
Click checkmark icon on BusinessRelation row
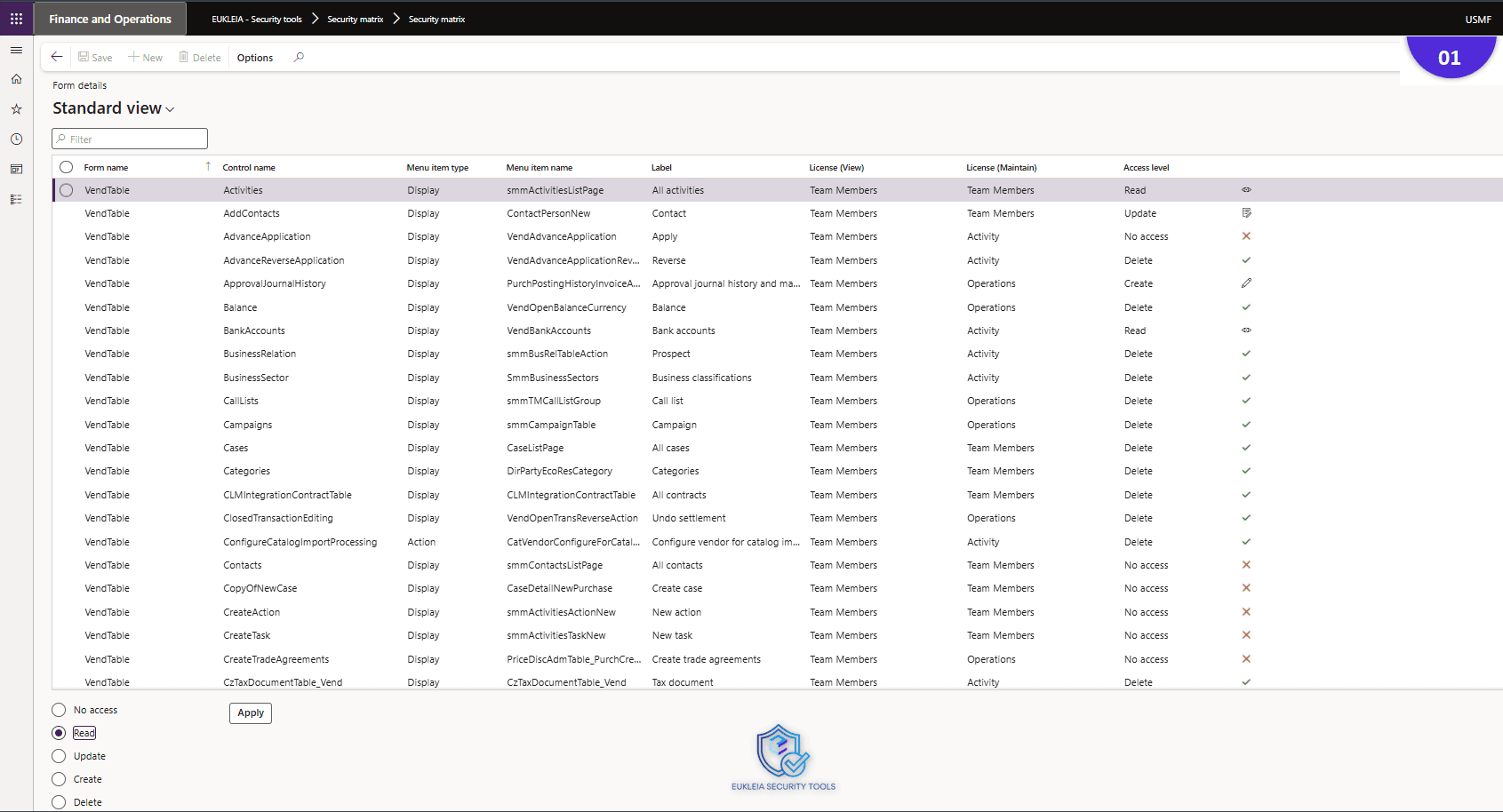[1246, 354]
